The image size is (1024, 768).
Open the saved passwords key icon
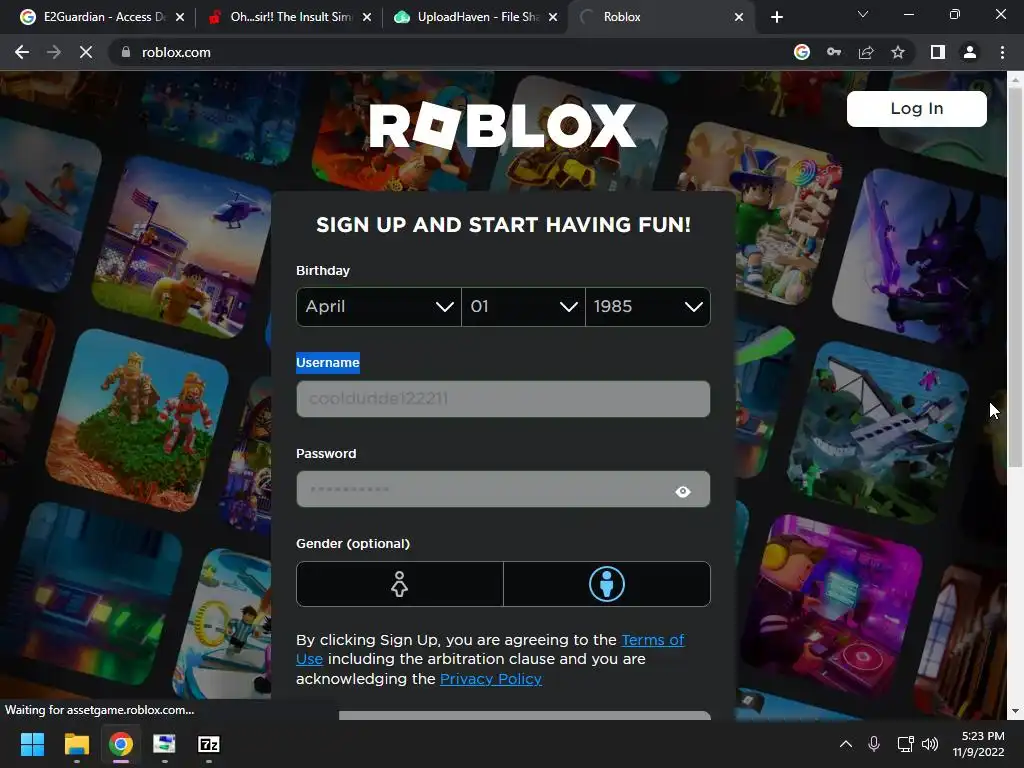coord(834,52)
